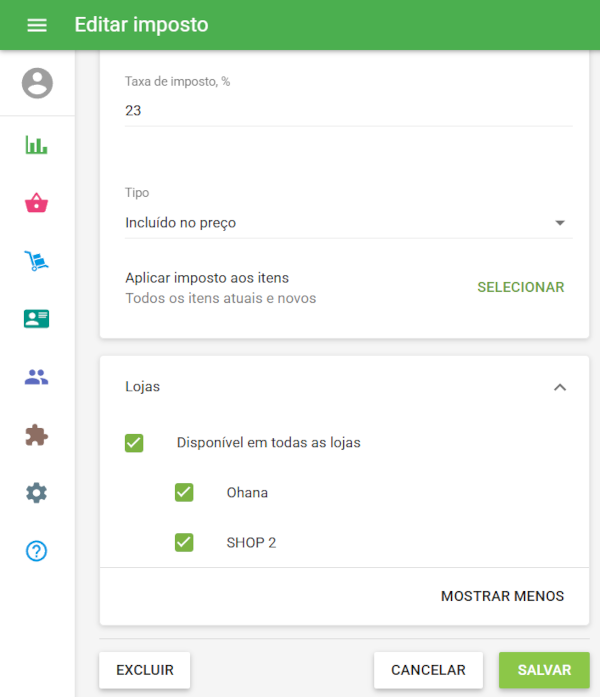Viewport: 600px width, 697px height.
Task: Uncheck Disponível em todas as lojas
Action: click(134, 442)
